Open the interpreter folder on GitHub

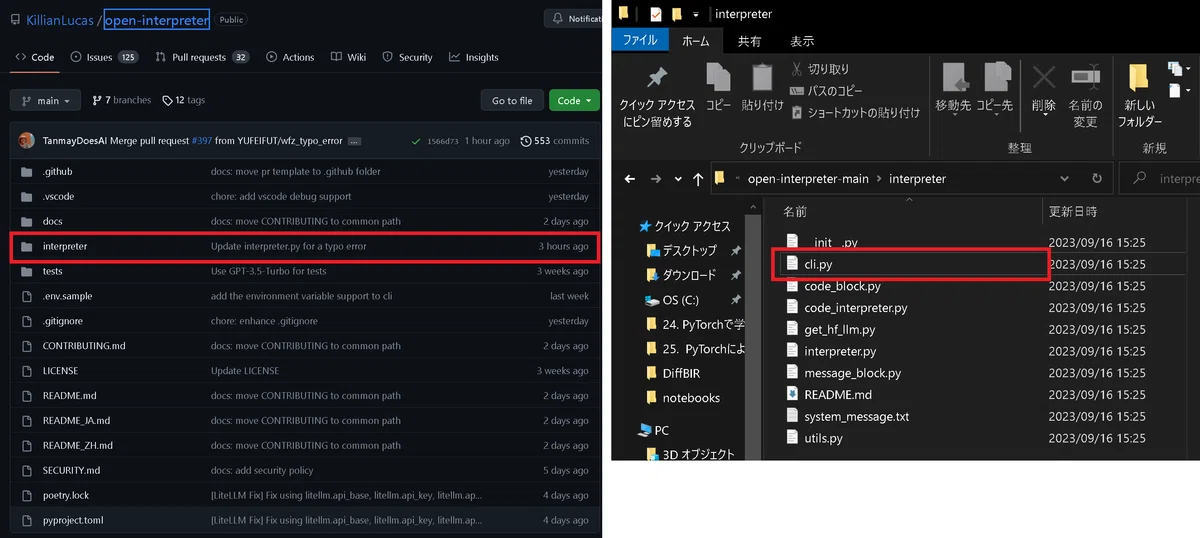click(x=65, y=246)
